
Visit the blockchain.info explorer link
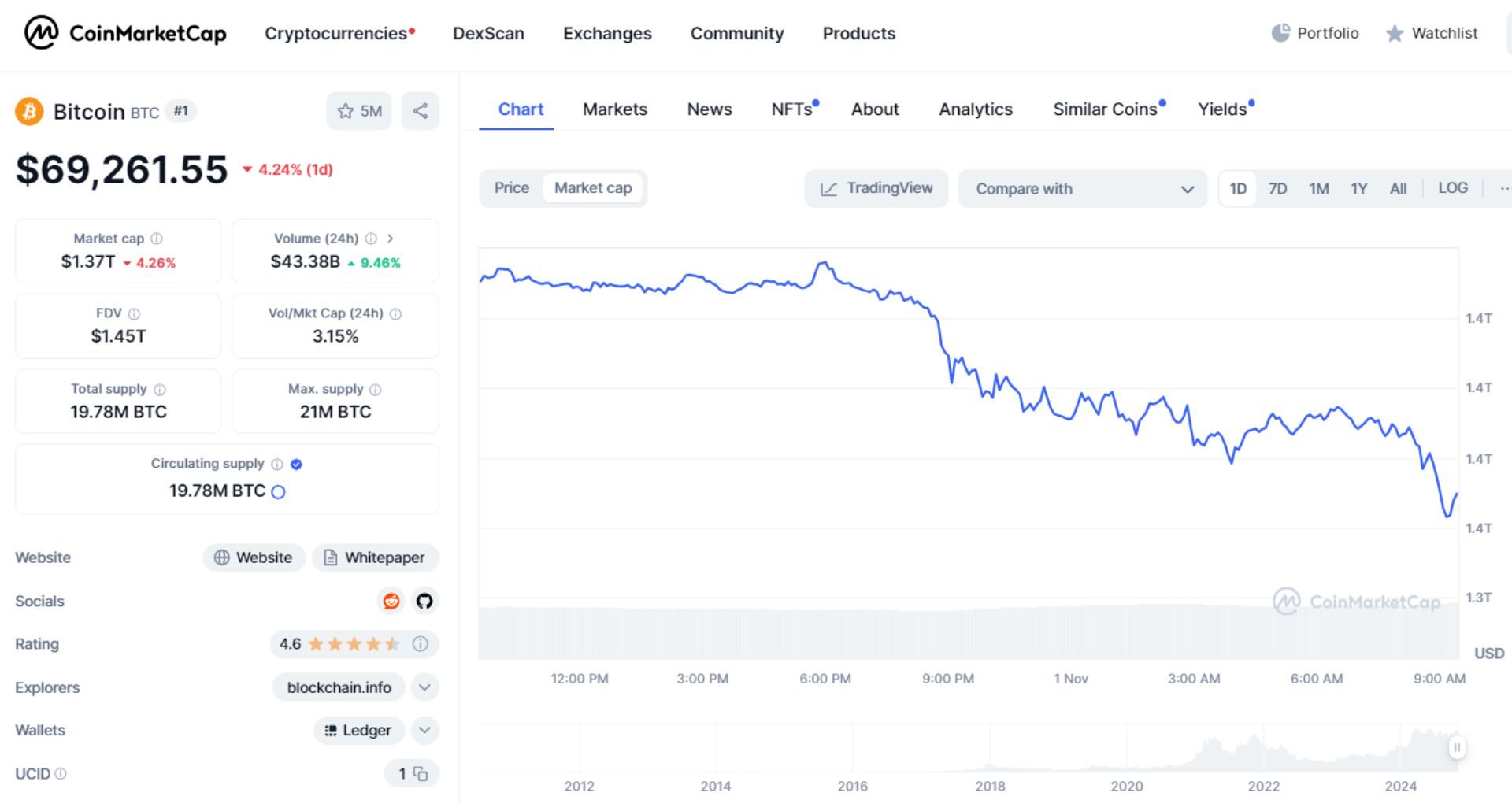pyautogui.click(x=337, y=687)
